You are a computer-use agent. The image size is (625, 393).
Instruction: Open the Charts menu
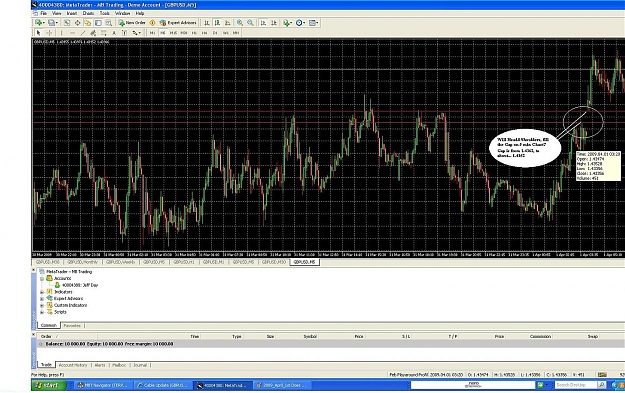click(x=88, y=13)
